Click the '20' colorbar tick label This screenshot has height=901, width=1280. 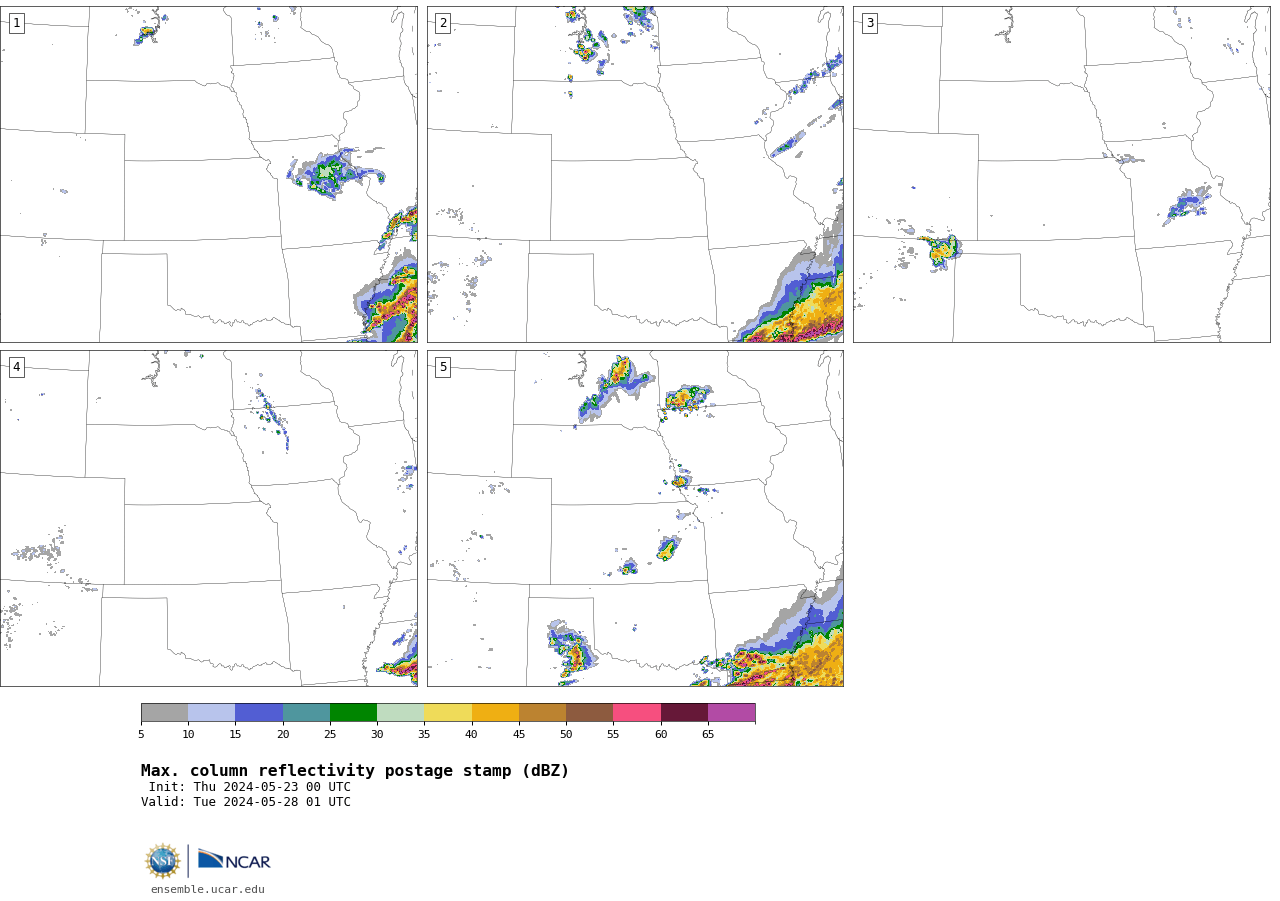(x=283, y=735)
